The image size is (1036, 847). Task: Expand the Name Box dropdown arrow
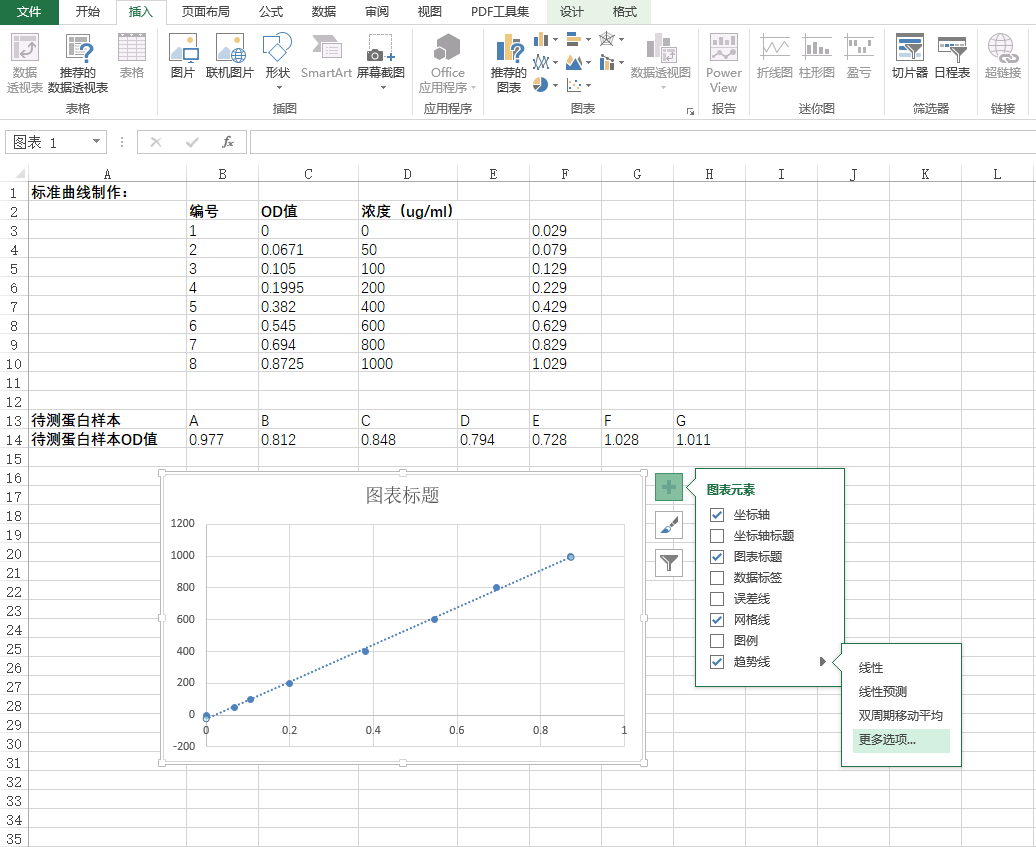pos(96,142)
